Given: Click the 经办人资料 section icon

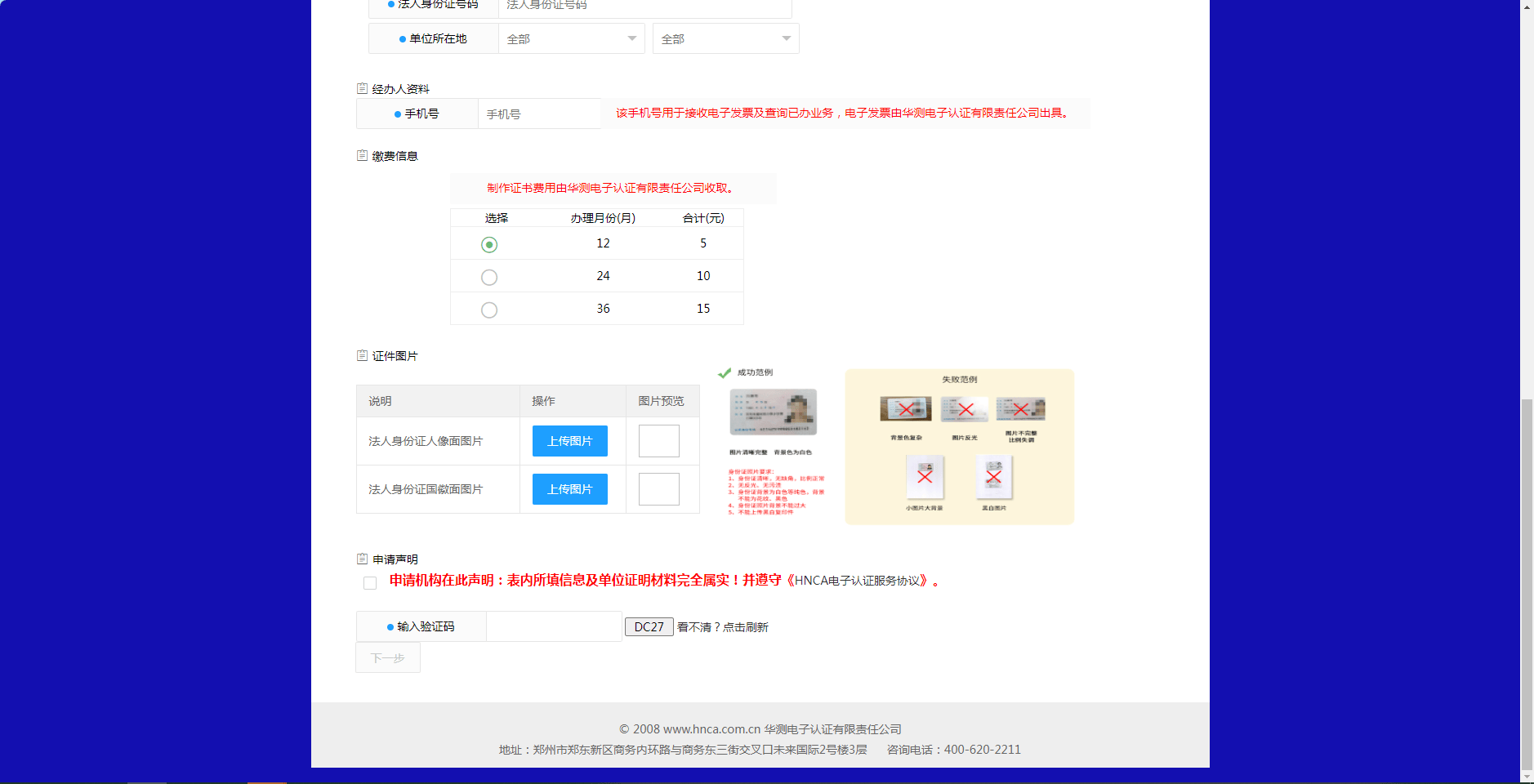Looking at the screenshot, I should tap(362, 88).
